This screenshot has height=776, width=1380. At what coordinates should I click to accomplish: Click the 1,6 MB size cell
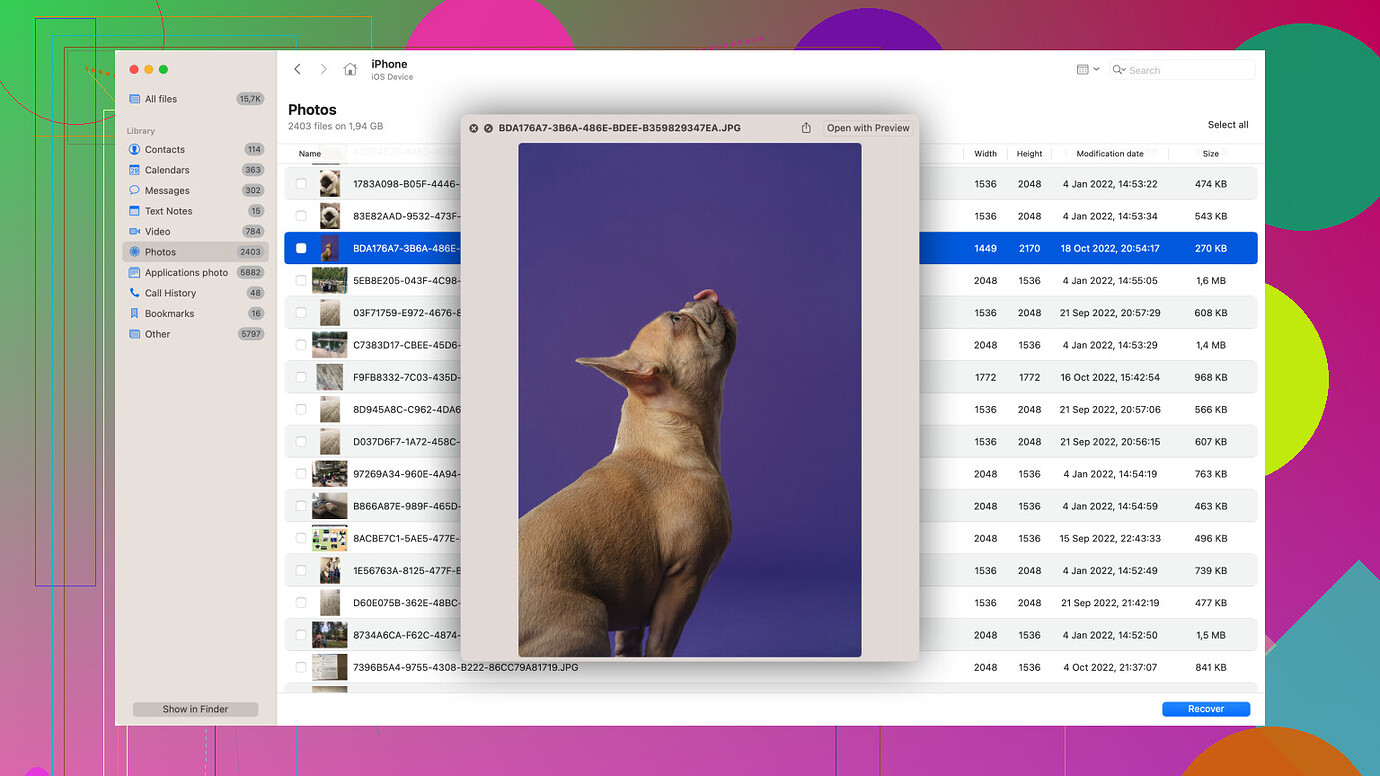pos(1211,281)
